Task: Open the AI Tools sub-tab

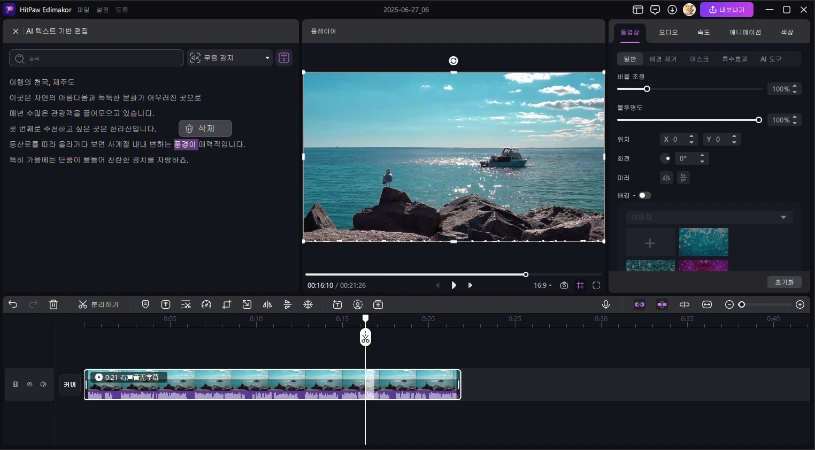Action: tap(771, 59)
